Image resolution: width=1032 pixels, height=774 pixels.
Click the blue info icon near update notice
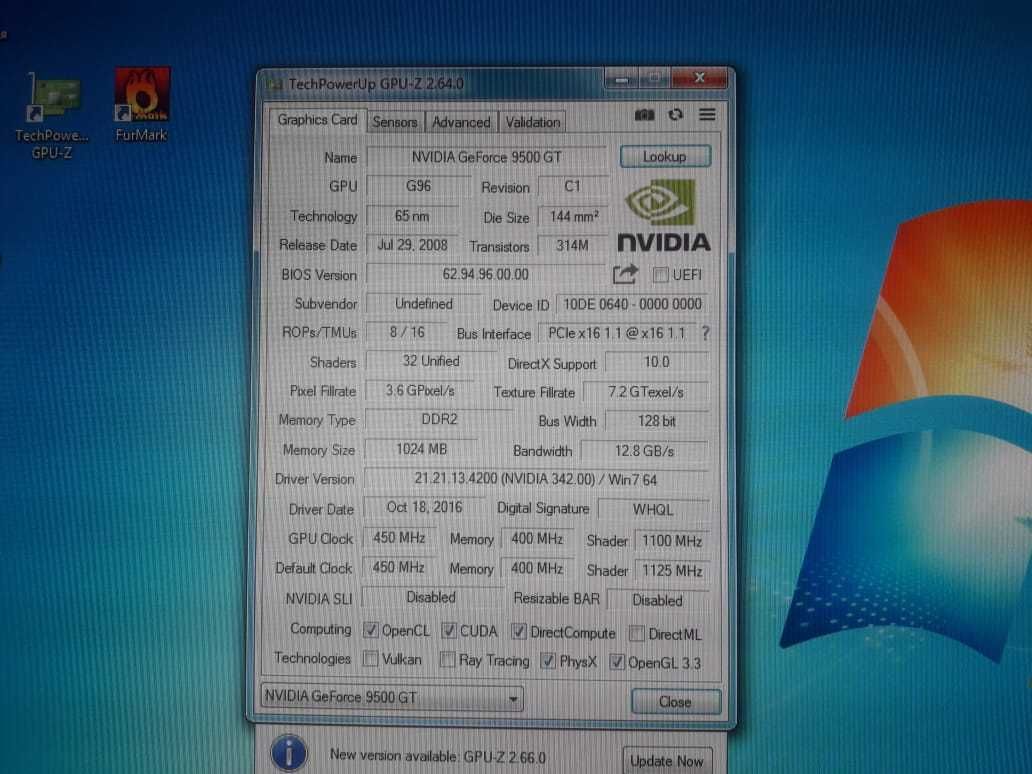[289, 754]
